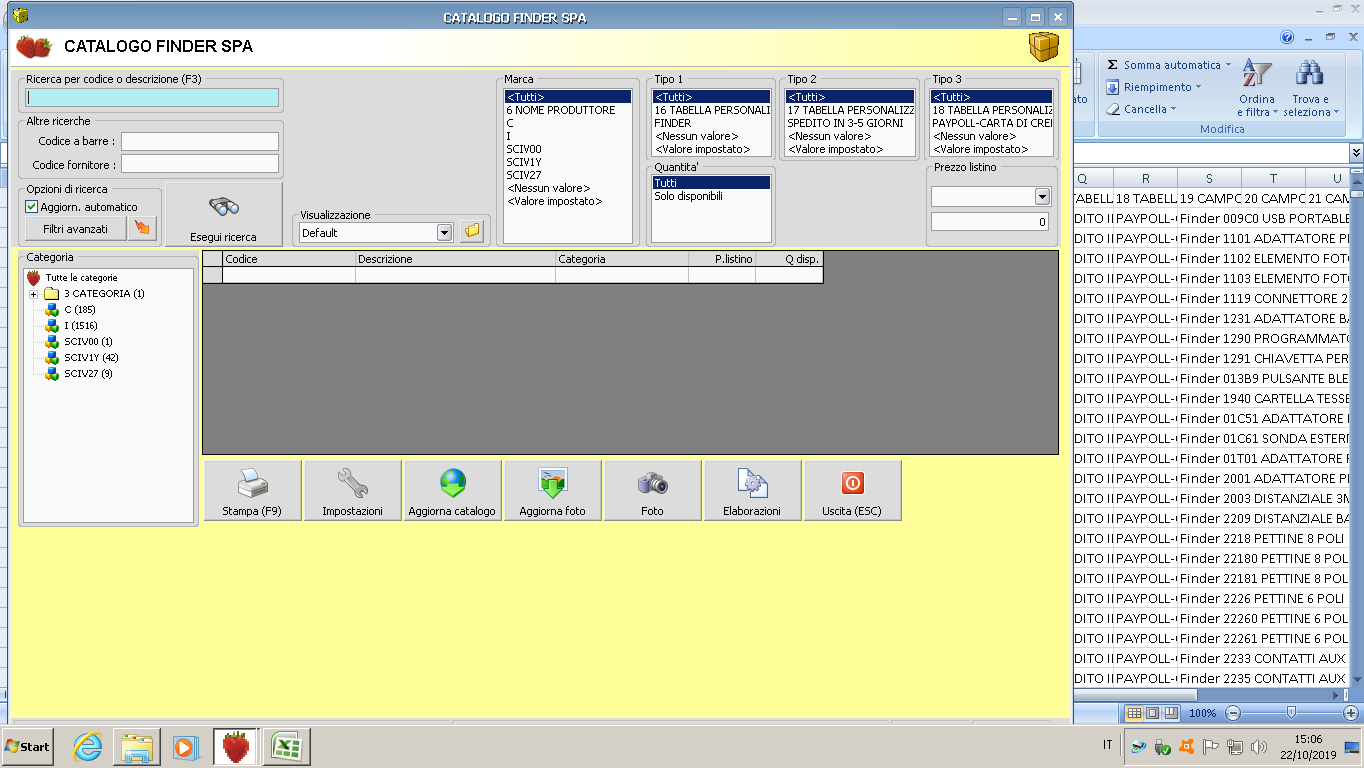Select category I (1516) in tree

80,326
